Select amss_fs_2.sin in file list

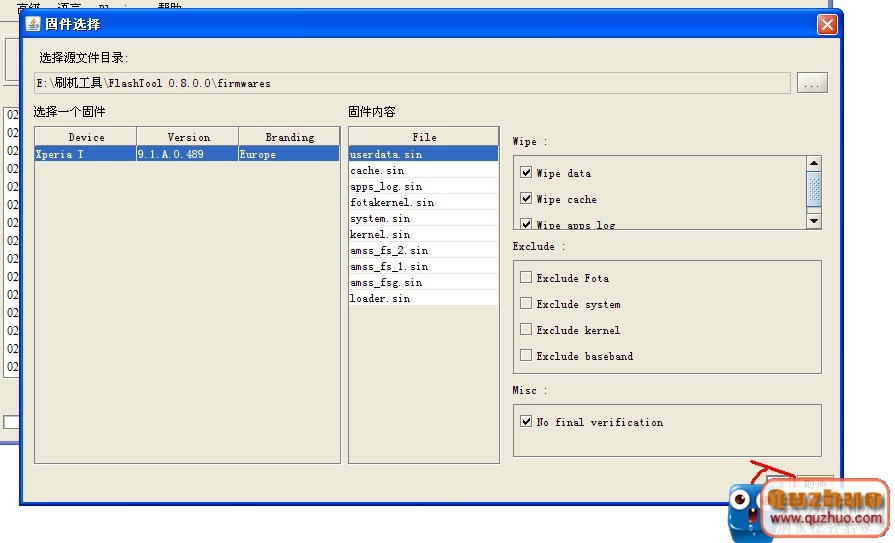424,250
